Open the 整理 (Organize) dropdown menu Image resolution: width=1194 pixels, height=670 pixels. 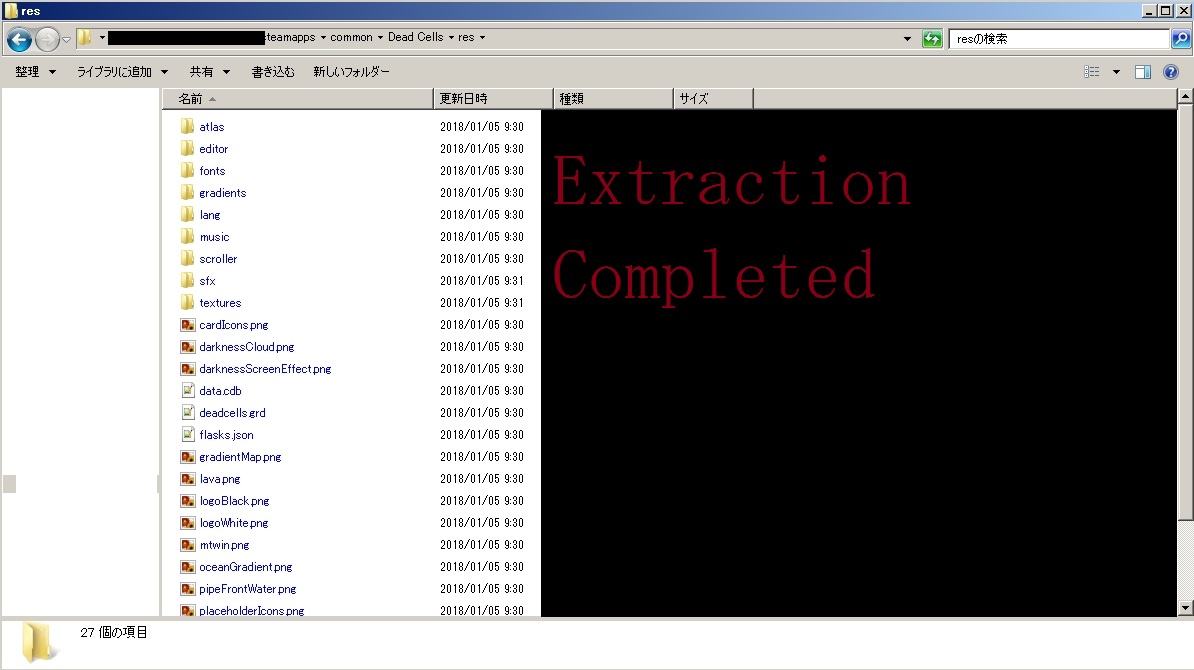[35, 72]
